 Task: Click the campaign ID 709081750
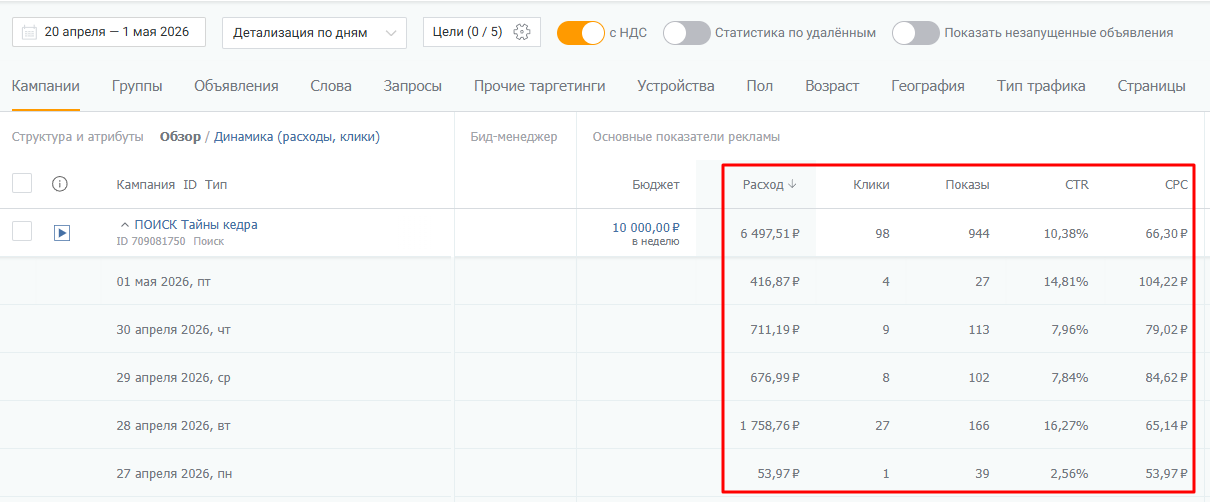(151, 242)
